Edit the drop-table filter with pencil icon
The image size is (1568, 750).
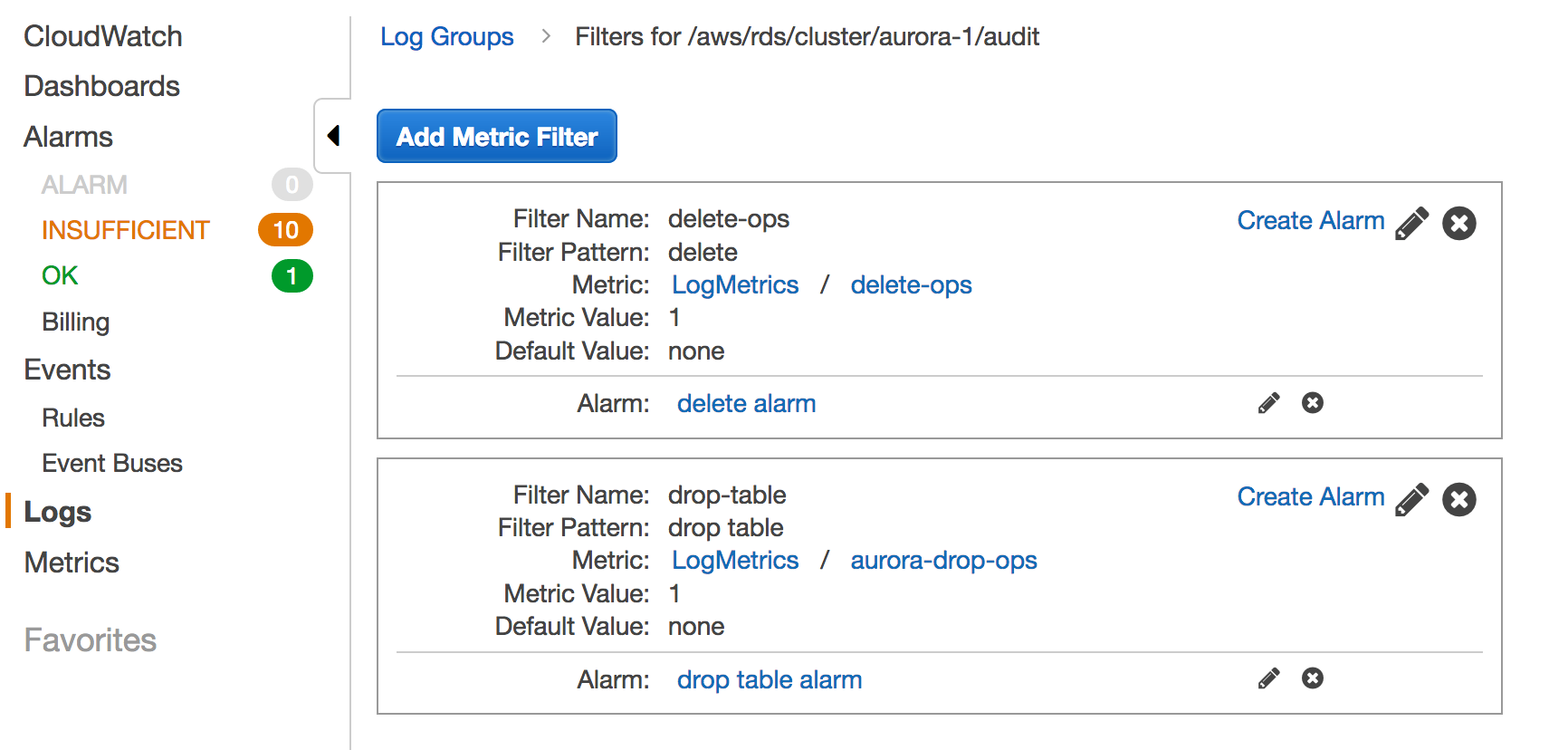coord(1411,499)
